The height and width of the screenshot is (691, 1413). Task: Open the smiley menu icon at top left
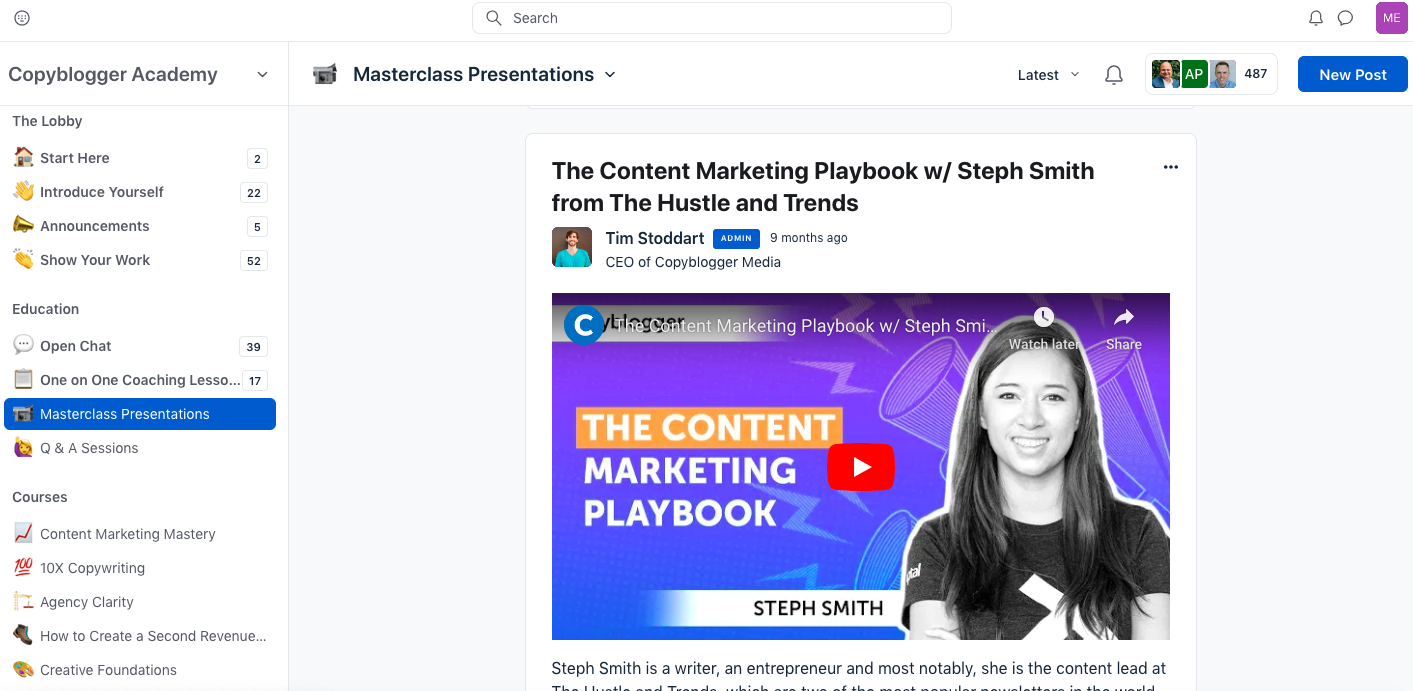tap(22, 18)
